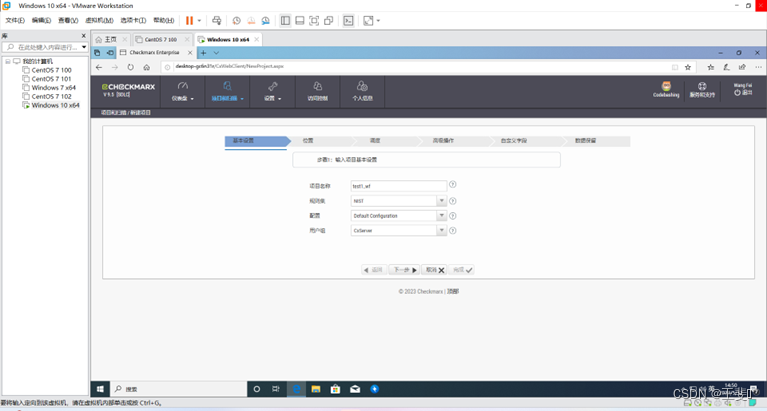This screenshot has width=767, height=411.
Task: Enter full screen mode icon in VMware
Action: [x=314, y=21]
